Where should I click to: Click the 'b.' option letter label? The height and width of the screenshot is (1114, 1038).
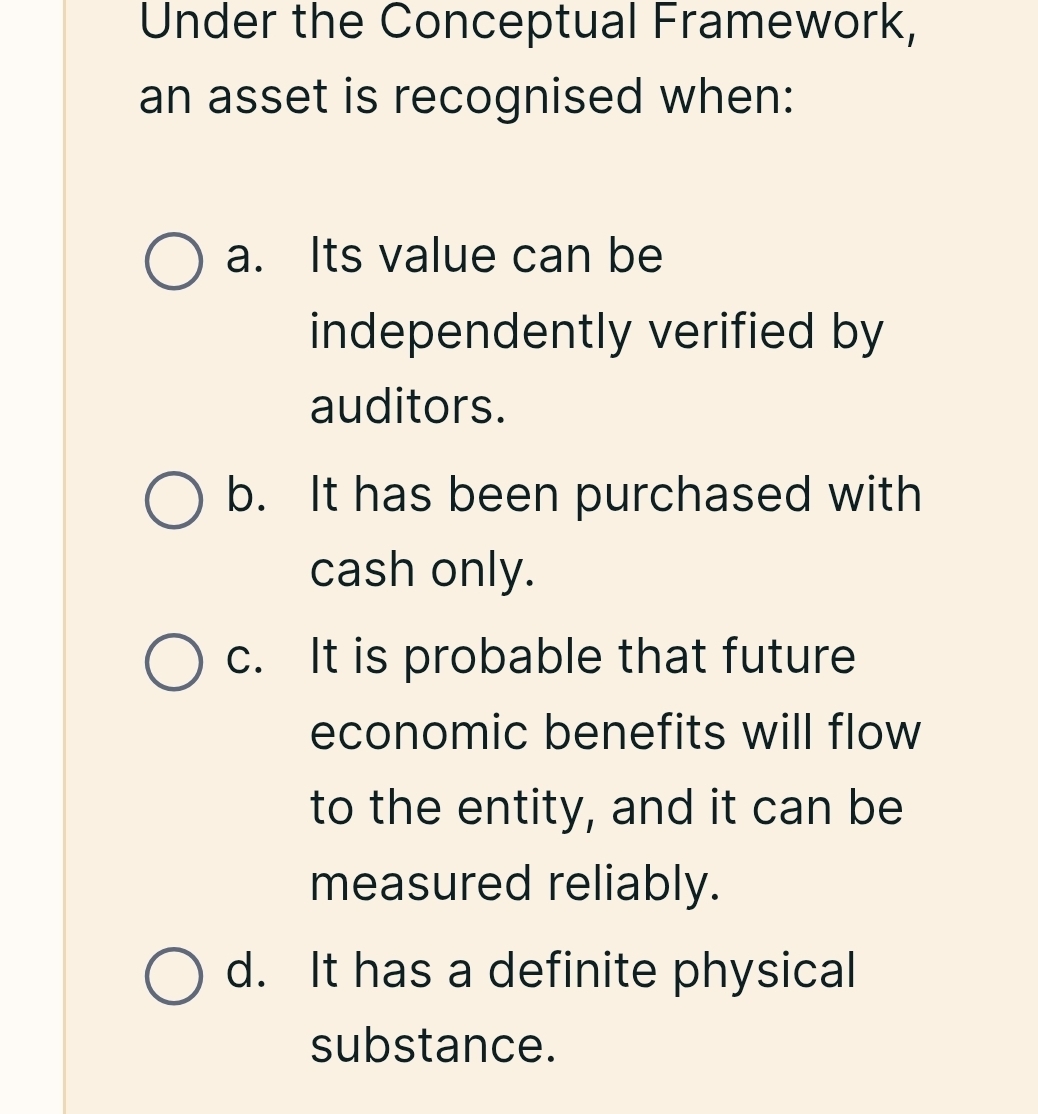point(246,495)
